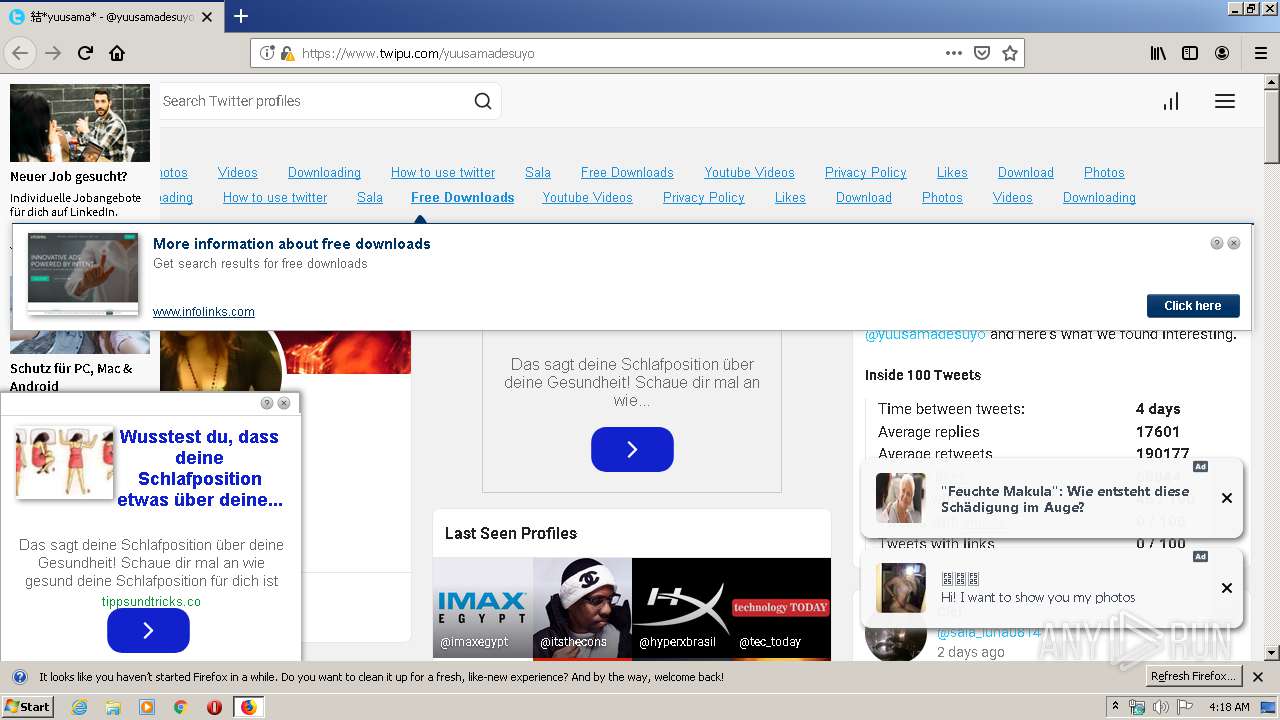Open twipu statistics bar chart icon
Viewport: 1280px width, 720px height.
coord(1171,101)
